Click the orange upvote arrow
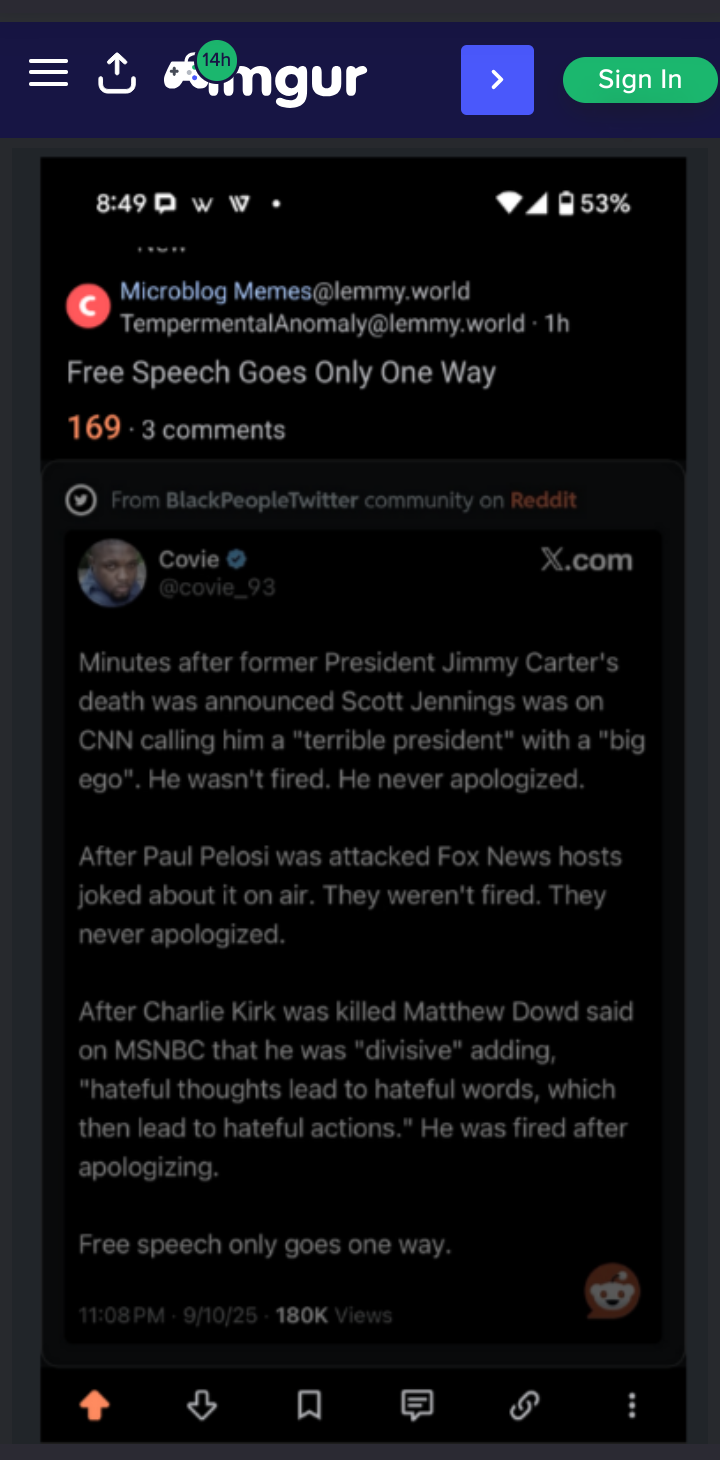Image resolution: width=720 pixels, height=1460 pixels. [x=94, y=1406]
